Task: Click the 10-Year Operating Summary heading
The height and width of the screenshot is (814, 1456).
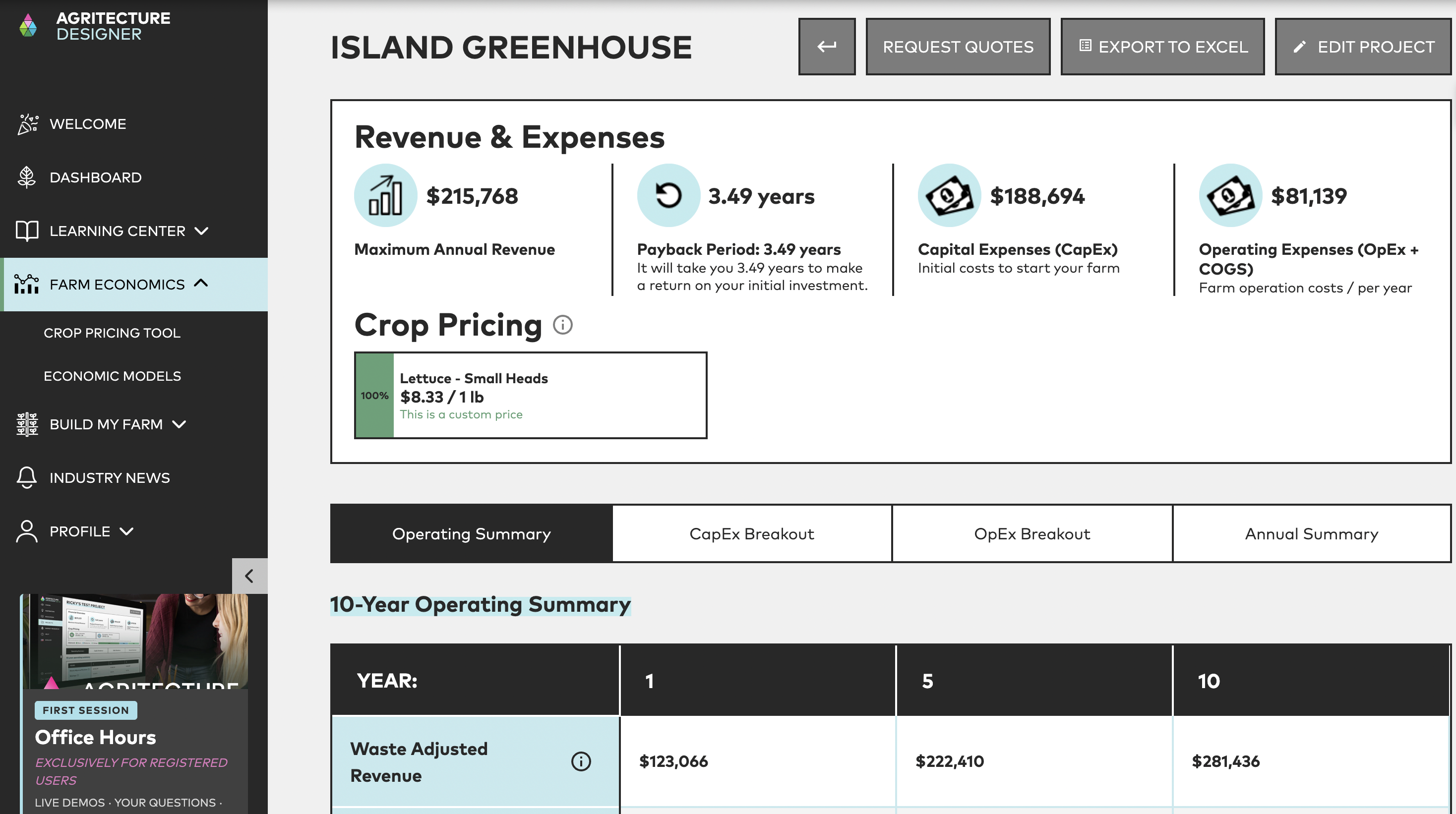Action: [481, 604]
